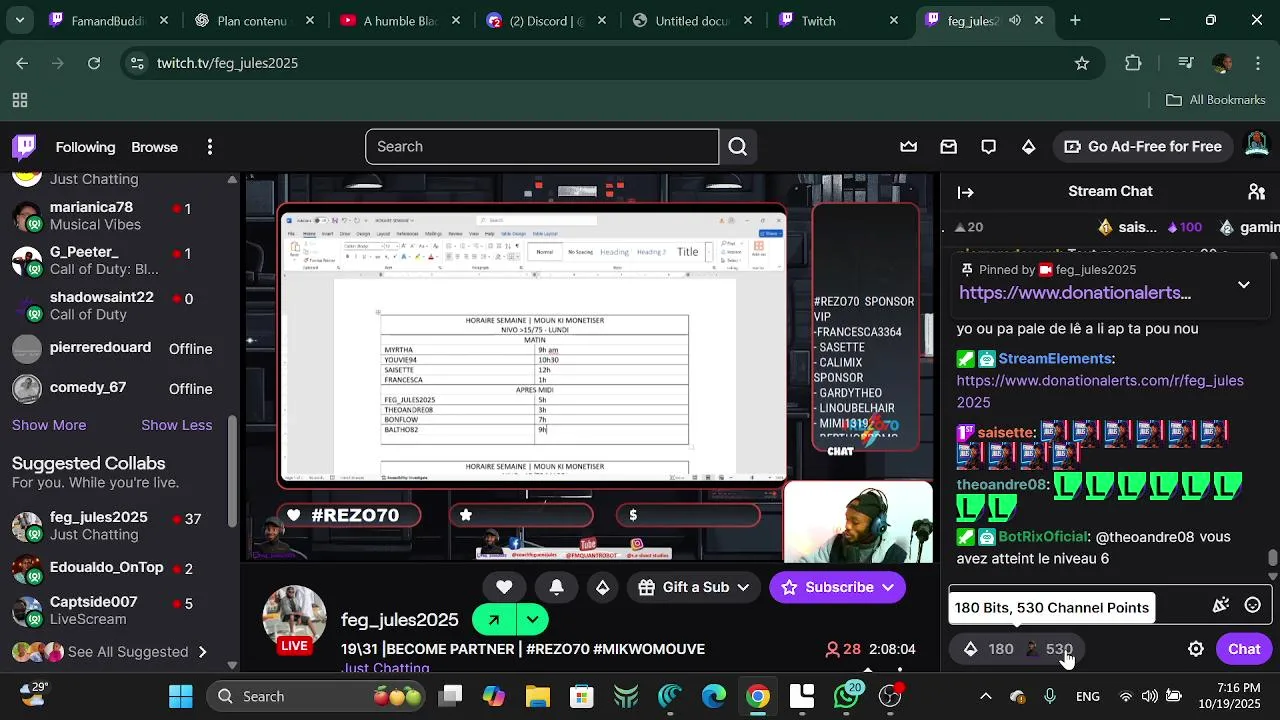Click the StreamElements username in chat

click(1055, 358)
